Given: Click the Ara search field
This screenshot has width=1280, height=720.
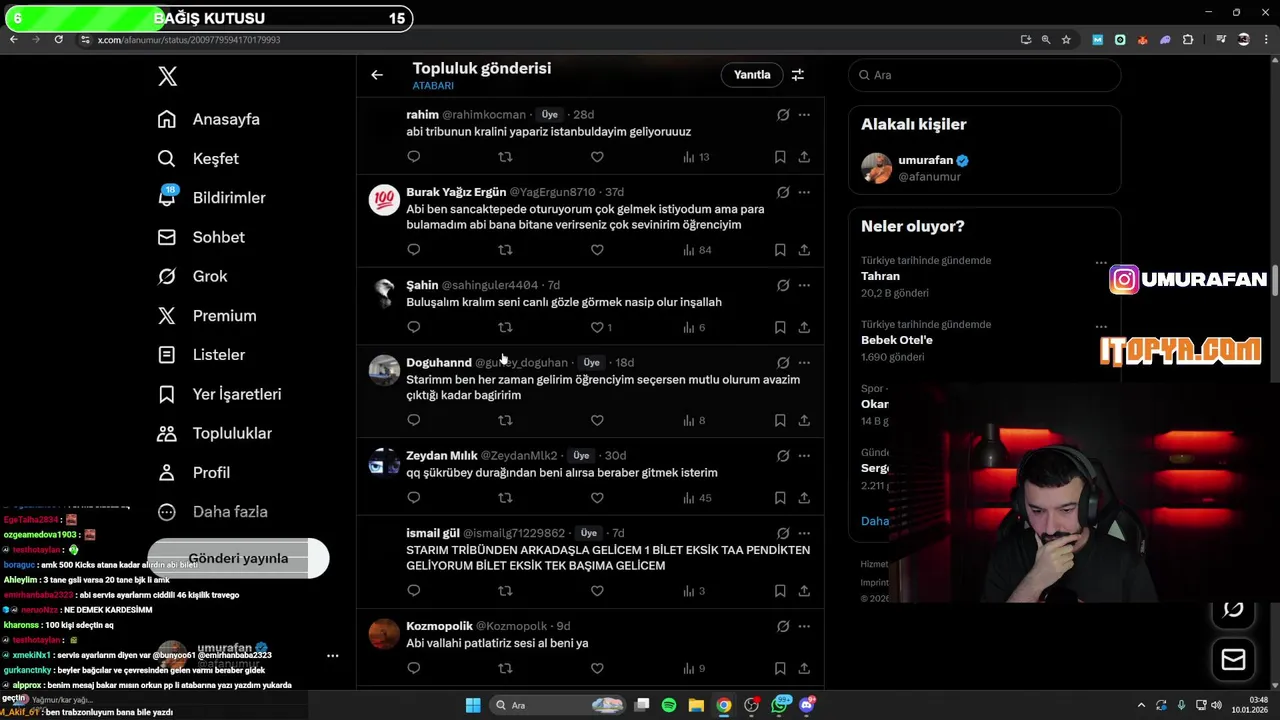Looking at the screenshot, I should click(x=985, y=75).
